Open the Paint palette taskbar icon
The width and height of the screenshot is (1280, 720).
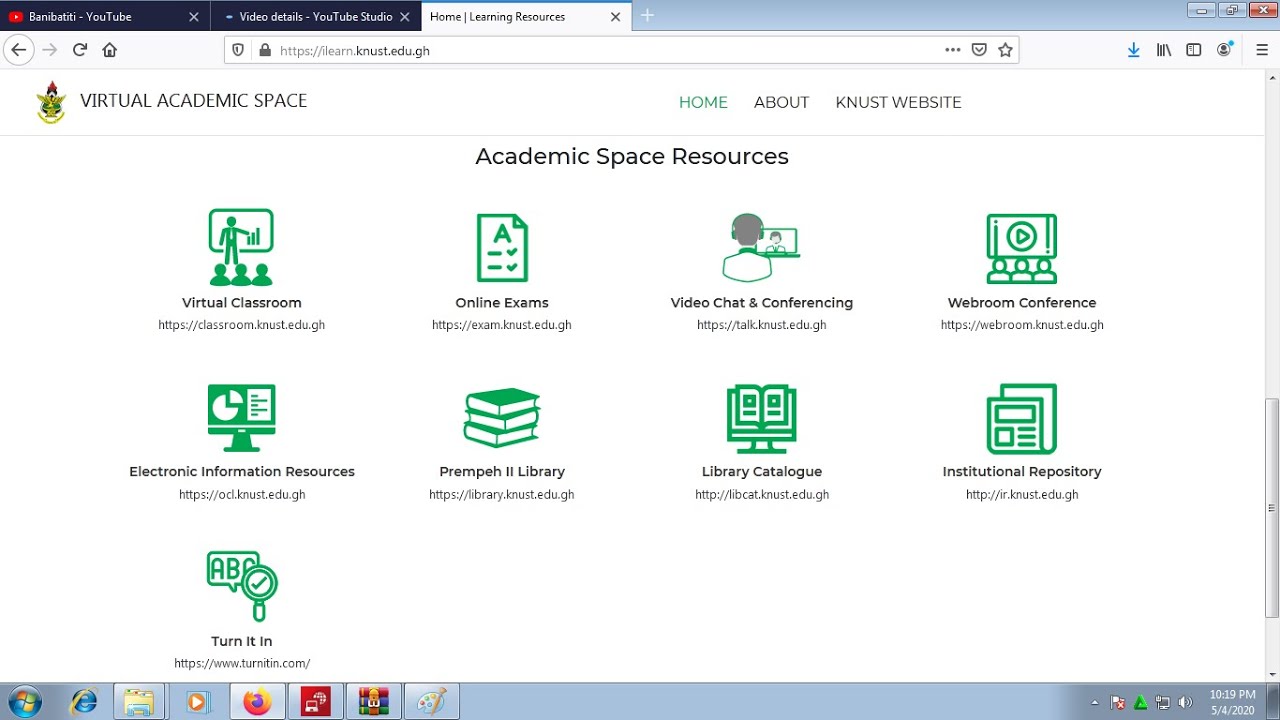(431, 702)
